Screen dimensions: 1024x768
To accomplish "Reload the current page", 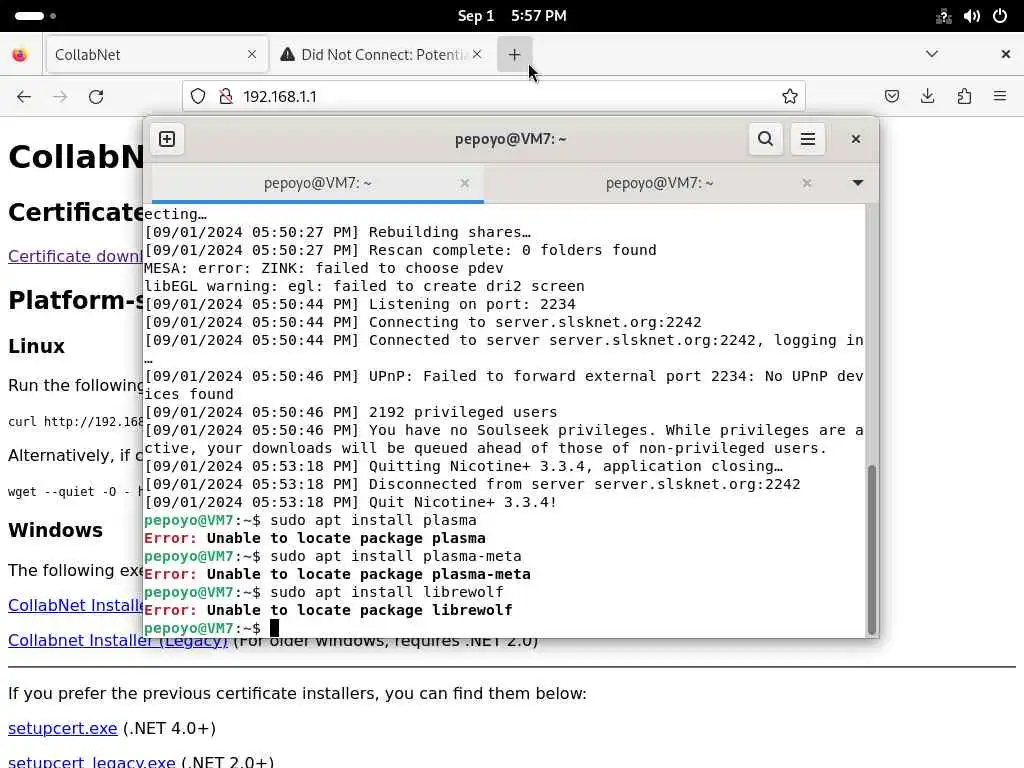I will [x=96, y=97].
